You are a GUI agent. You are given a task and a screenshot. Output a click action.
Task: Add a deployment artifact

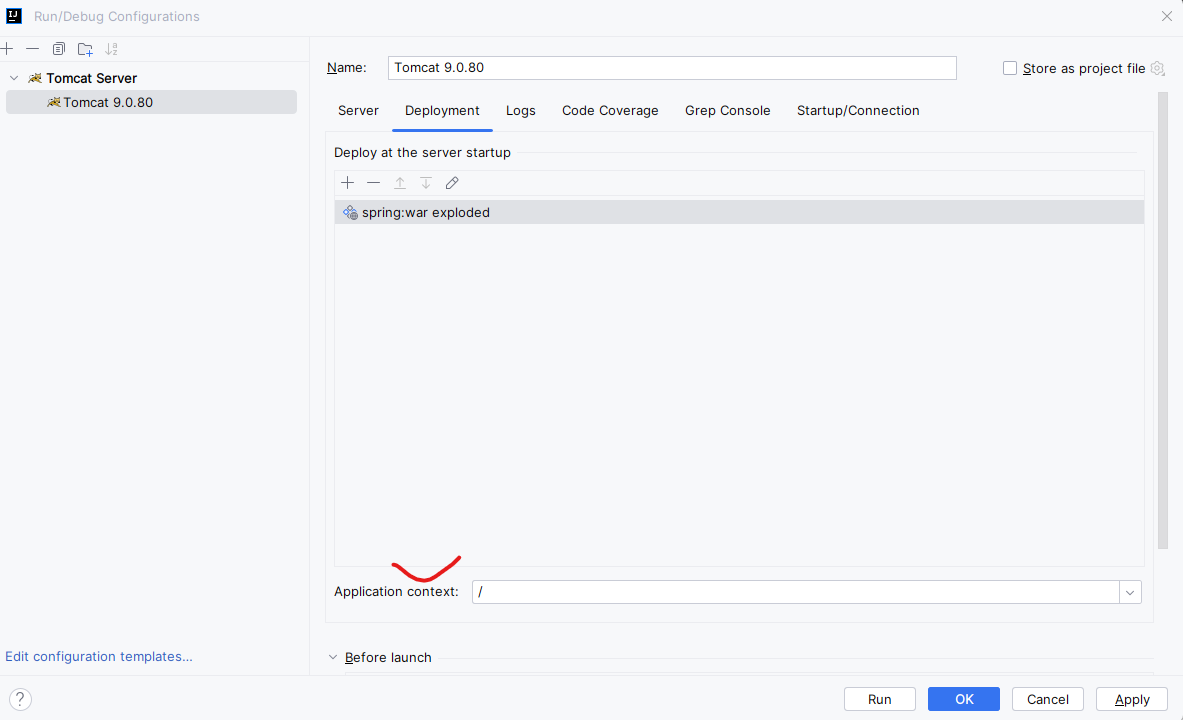(348, 183)
